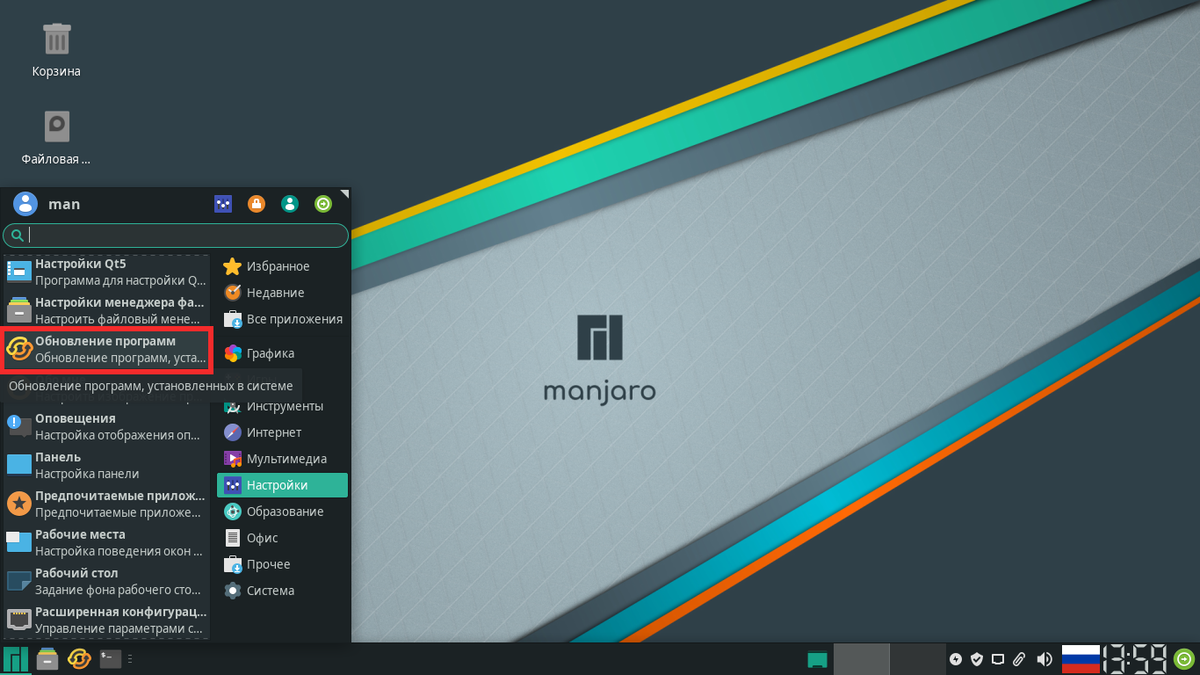
Task: Open the file manager from the taskbar
Action: point(47,659)
